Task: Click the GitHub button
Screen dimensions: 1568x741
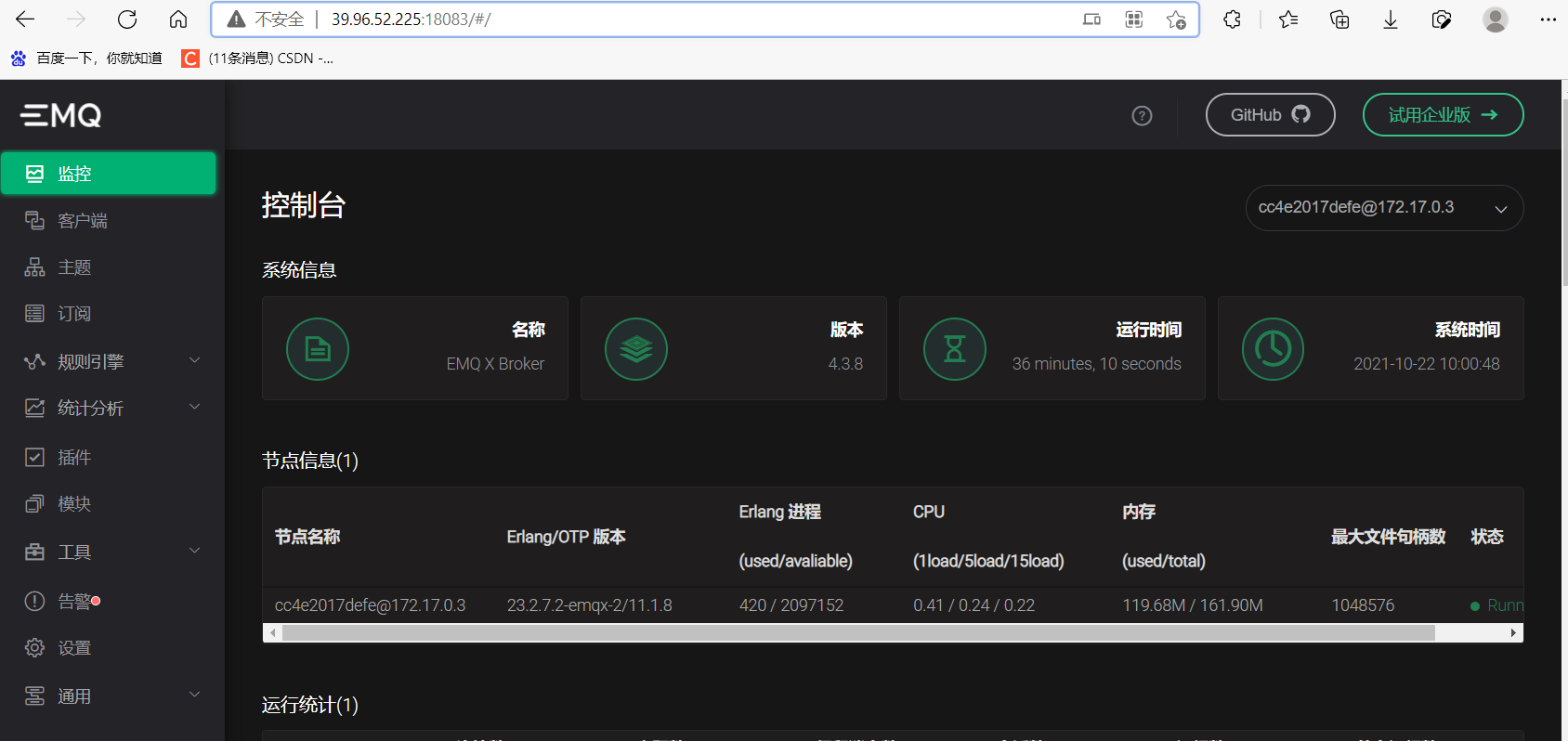Action: 1270,115
